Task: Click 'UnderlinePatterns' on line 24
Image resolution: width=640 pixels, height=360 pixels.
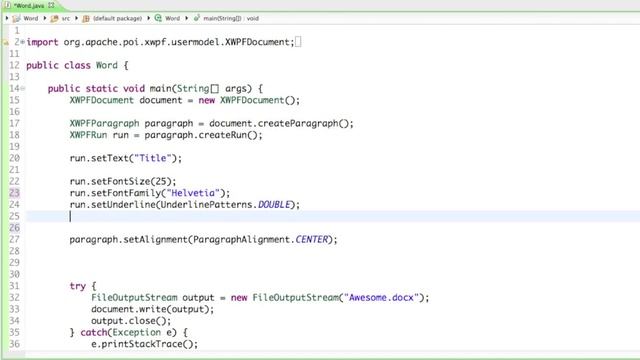Action: [207, 204]
